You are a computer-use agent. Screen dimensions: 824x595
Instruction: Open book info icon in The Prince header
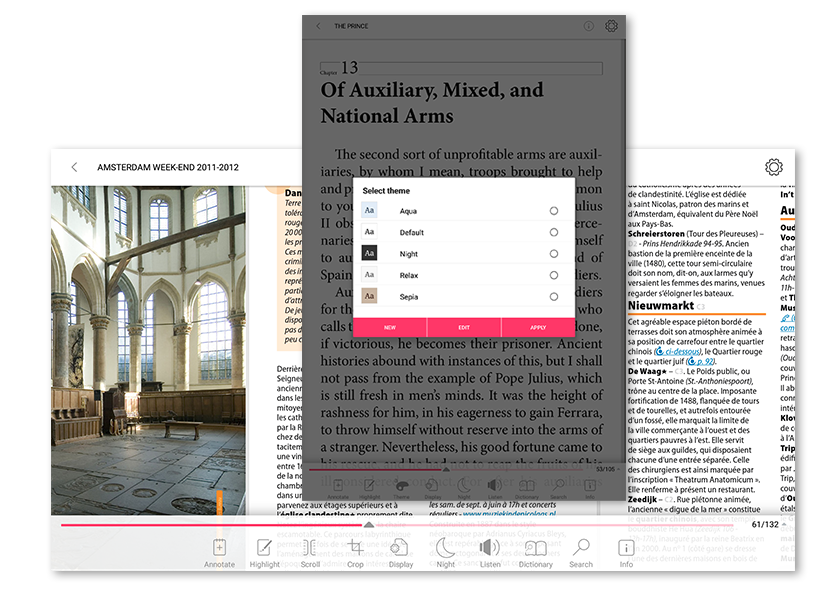[589, 26]
